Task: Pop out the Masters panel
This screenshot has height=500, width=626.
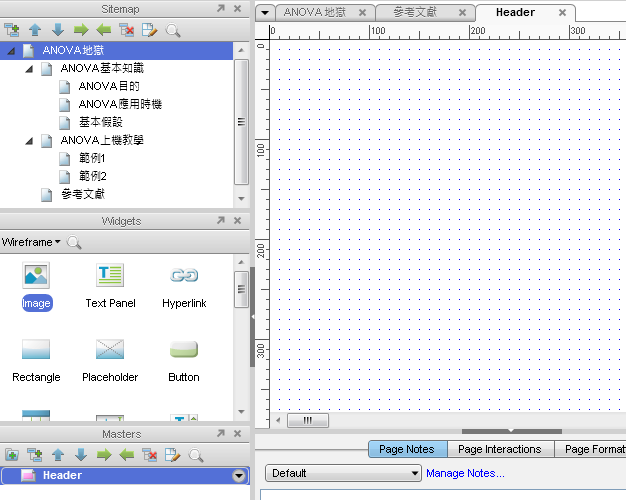Action: (x=221, y=433)
